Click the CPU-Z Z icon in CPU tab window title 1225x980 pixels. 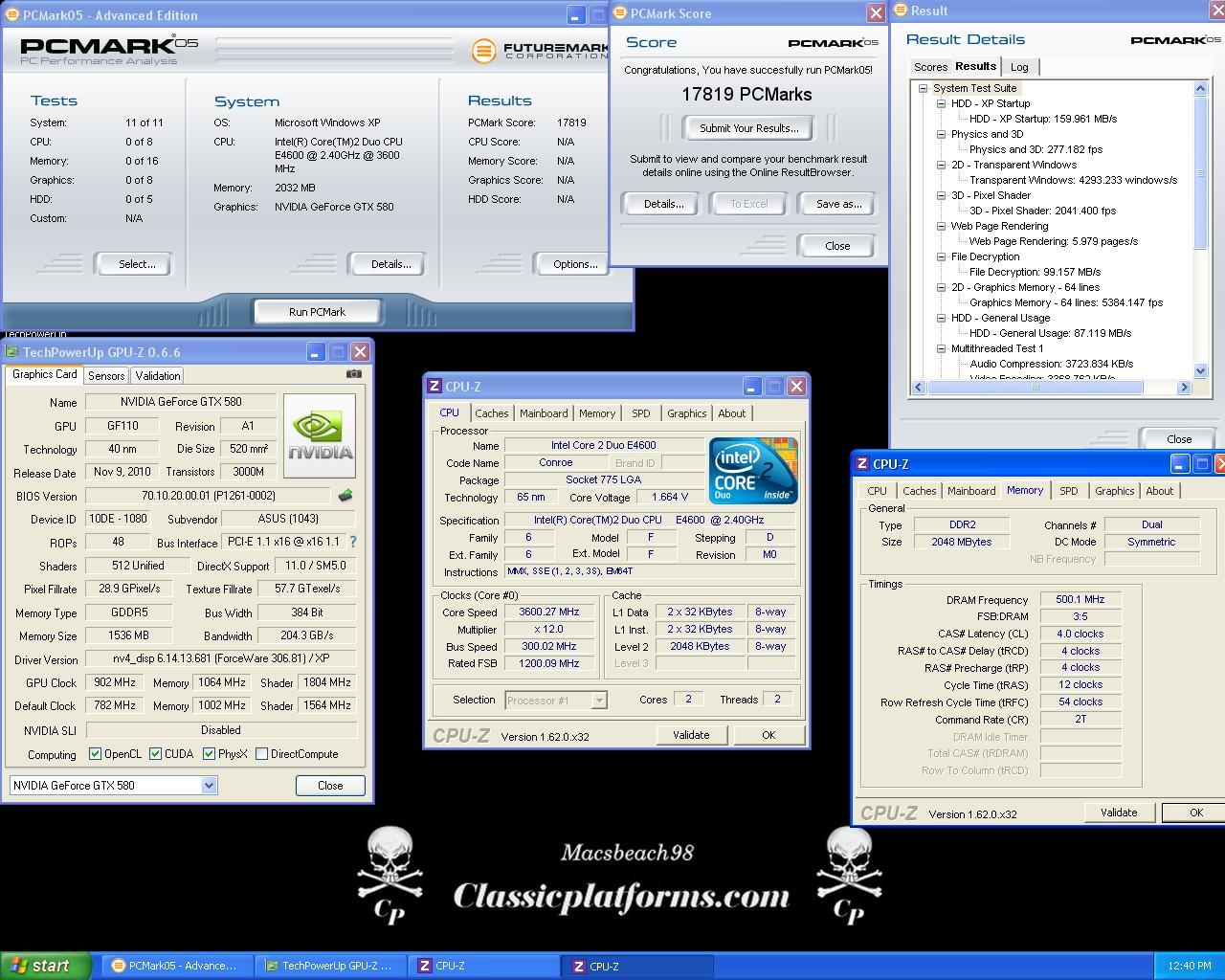click(x=434, y=387)
